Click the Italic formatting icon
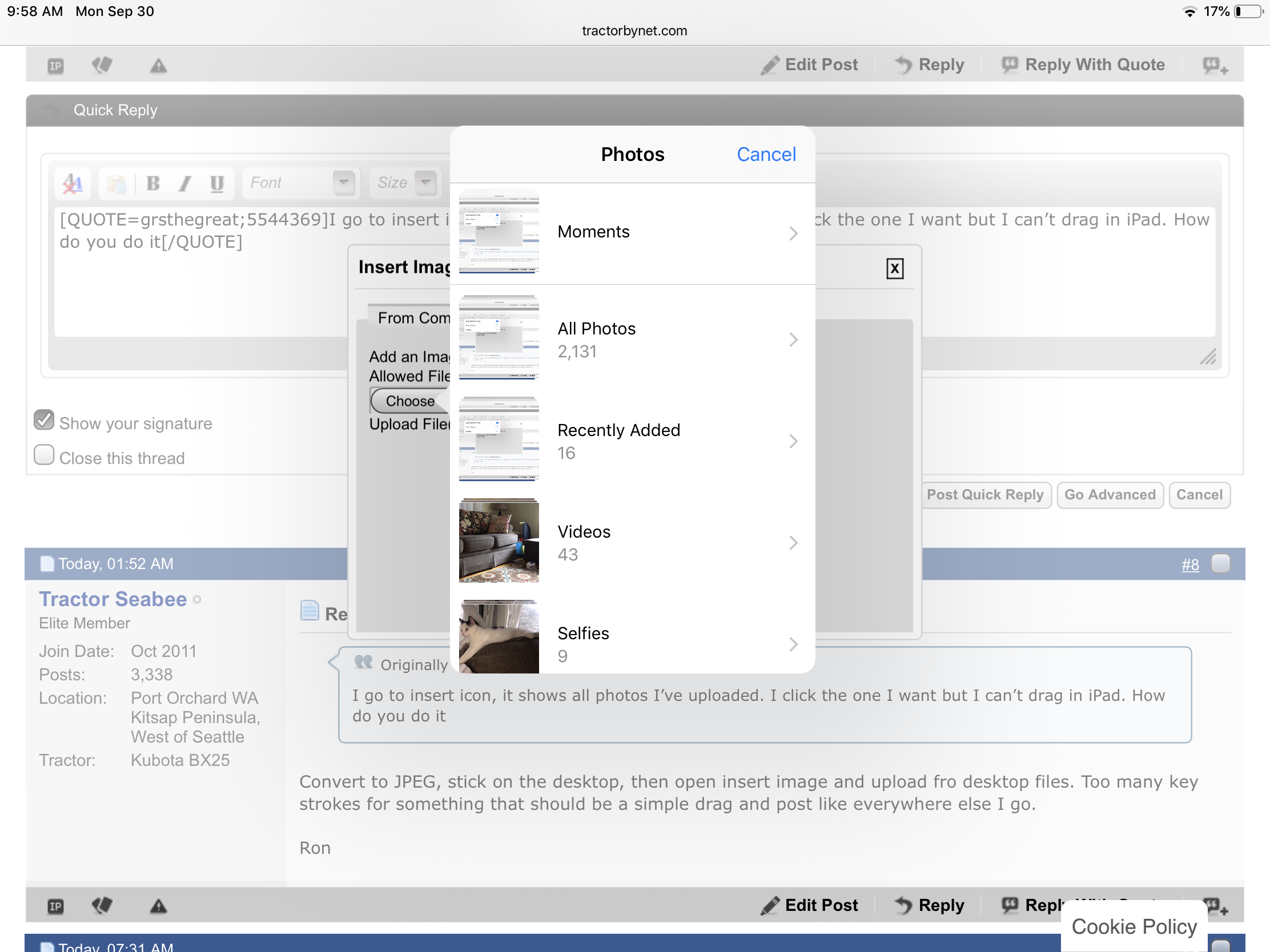The image size is (1270, 952). [185, 183]
